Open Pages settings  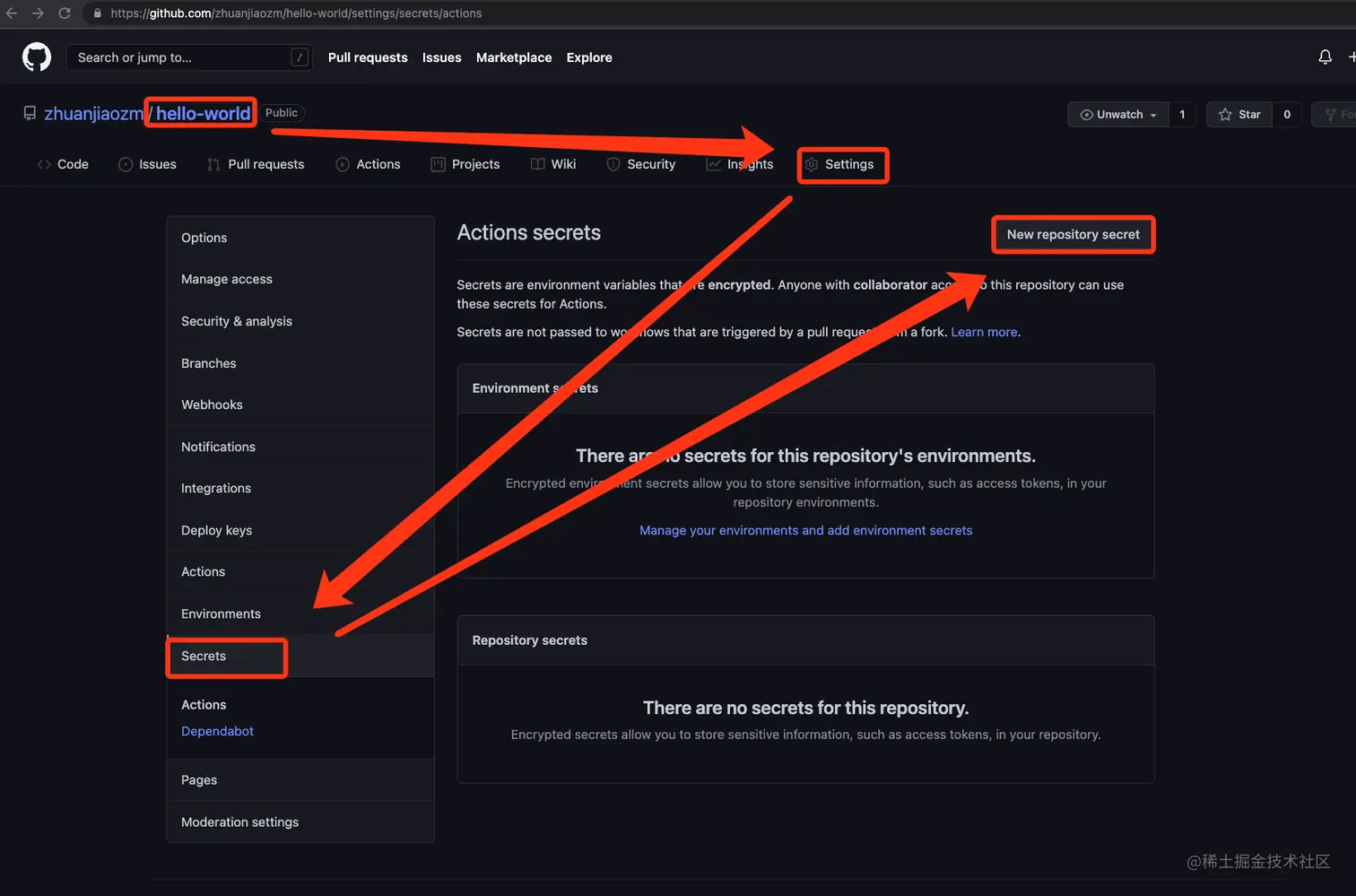(x=300, y=780)
